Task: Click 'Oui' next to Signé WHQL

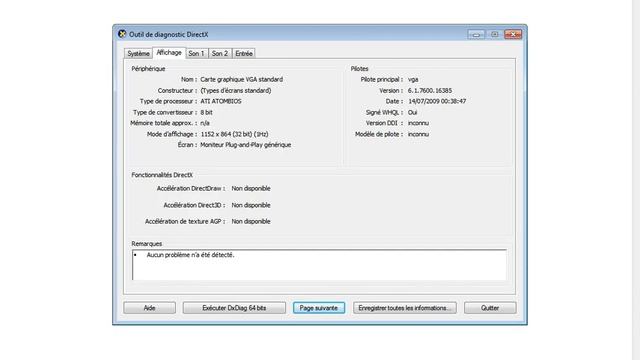Action: coord(412,112)
